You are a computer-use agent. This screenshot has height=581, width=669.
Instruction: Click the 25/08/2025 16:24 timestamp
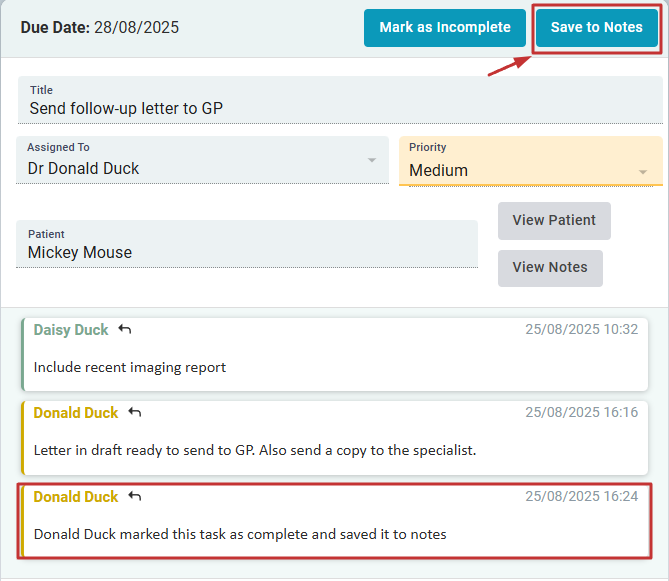(581, 496)
